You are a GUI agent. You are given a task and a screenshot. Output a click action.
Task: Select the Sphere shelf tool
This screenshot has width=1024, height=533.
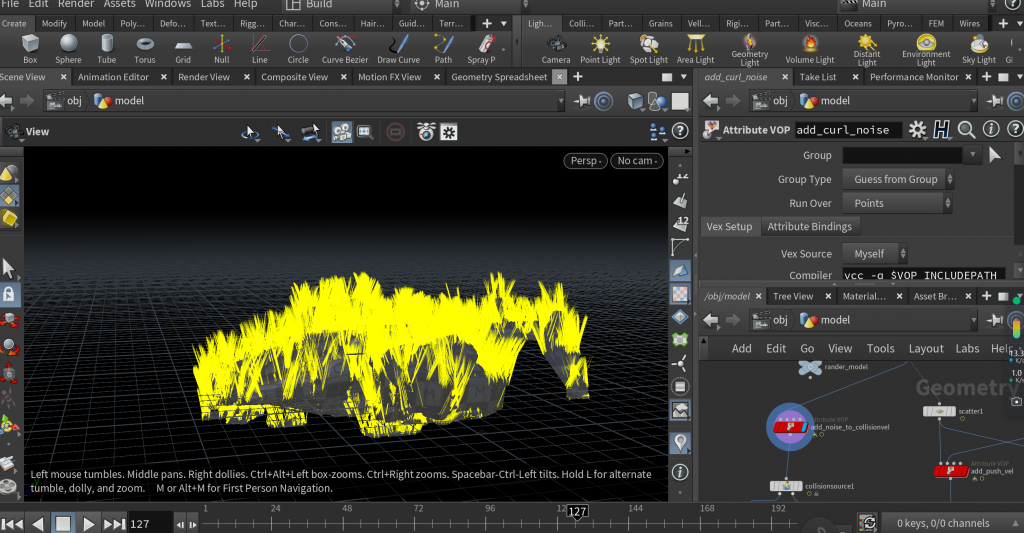point(68,49)
